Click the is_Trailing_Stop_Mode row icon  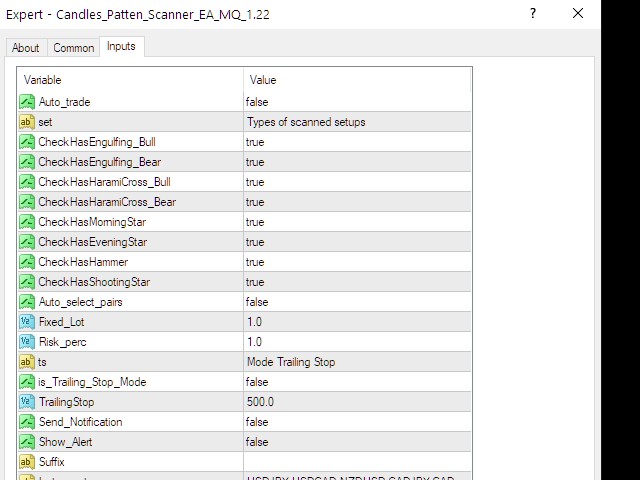point(27,382)
